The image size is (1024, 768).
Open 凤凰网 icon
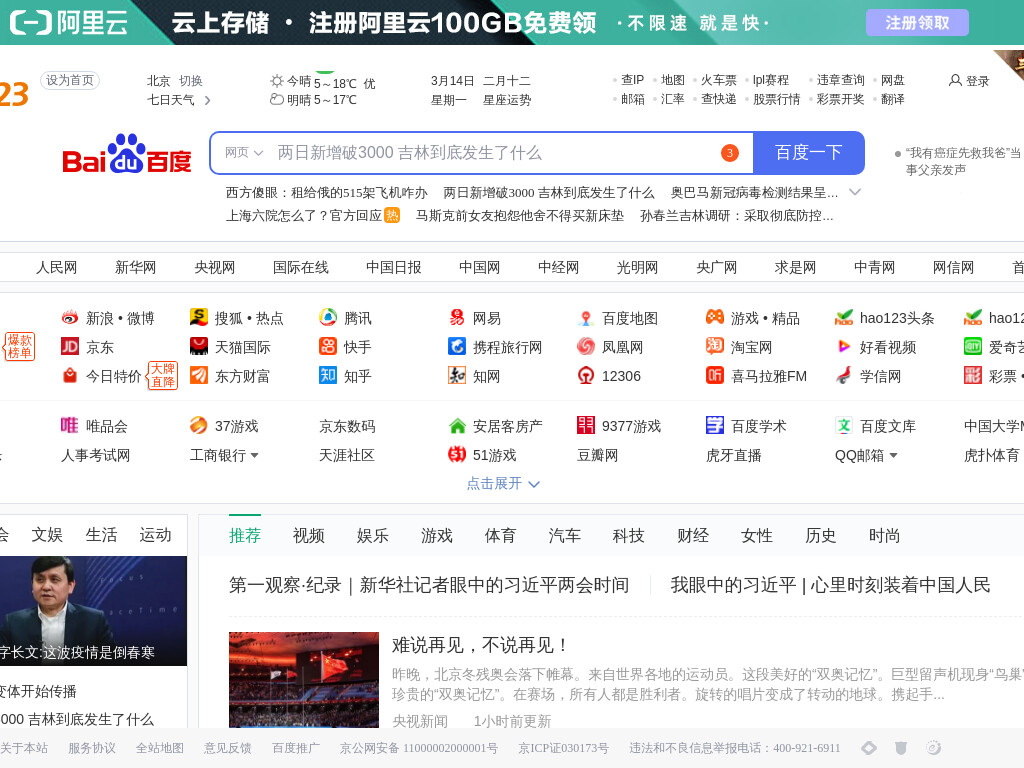[x=586, y=346]
